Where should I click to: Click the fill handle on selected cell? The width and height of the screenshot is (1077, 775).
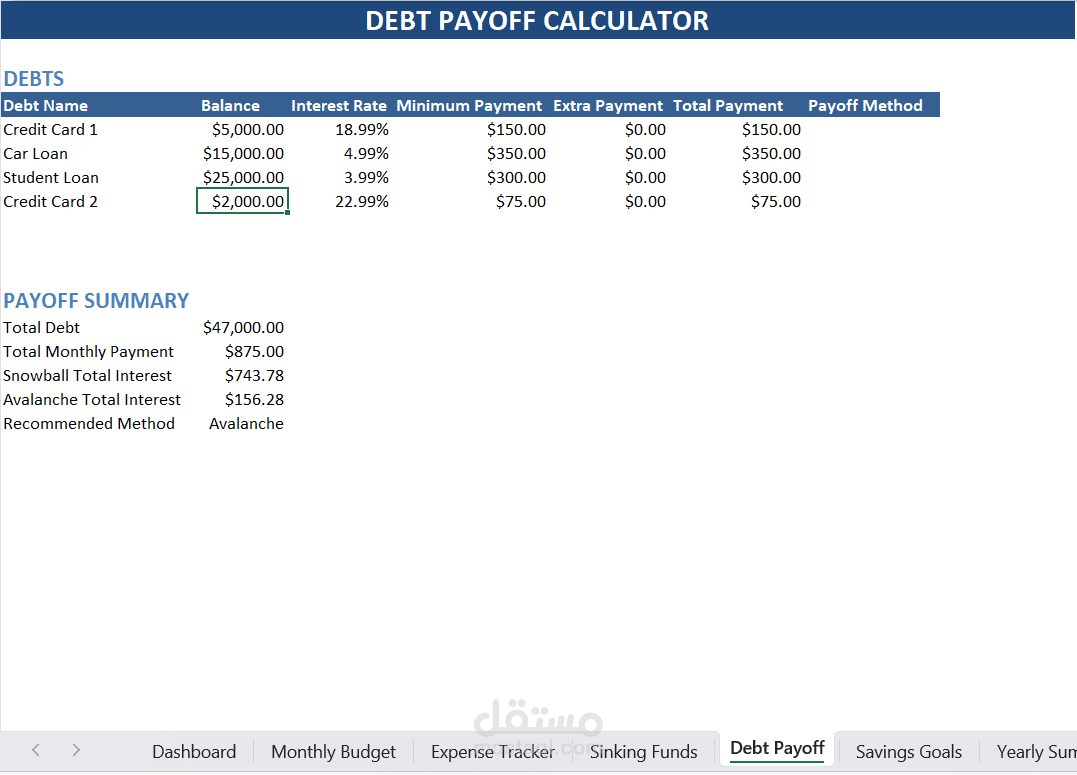coord(287,213)
